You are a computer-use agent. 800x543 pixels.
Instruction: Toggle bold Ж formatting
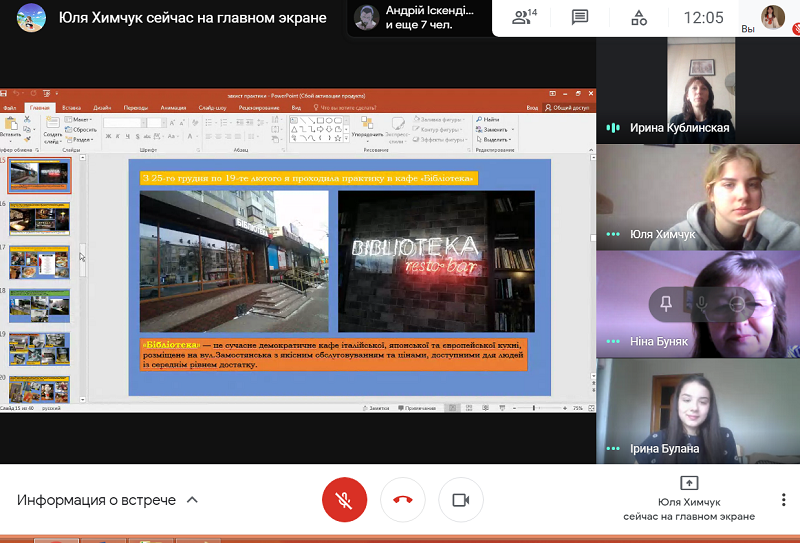108,136
